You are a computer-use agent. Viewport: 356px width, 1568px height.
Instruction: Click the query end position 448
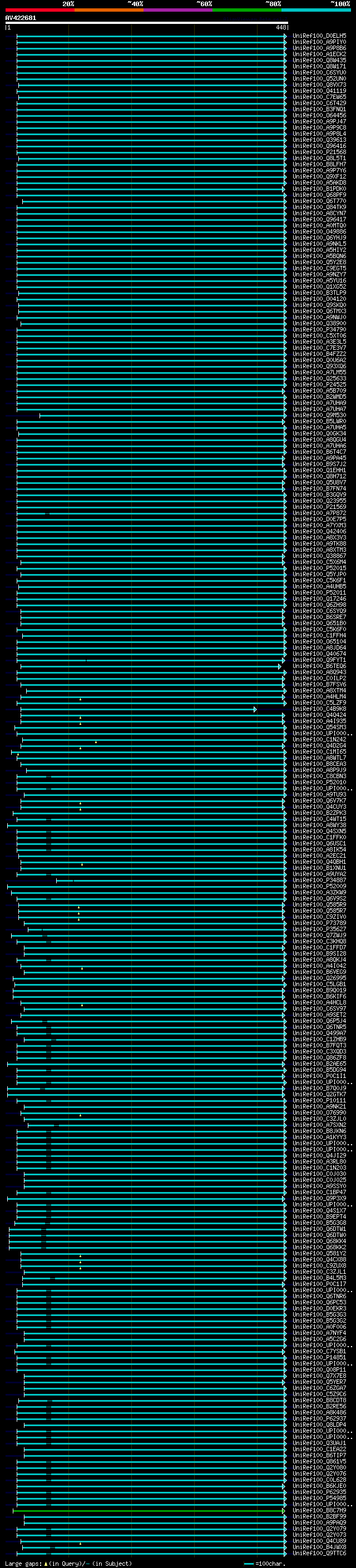coord(280,27)
